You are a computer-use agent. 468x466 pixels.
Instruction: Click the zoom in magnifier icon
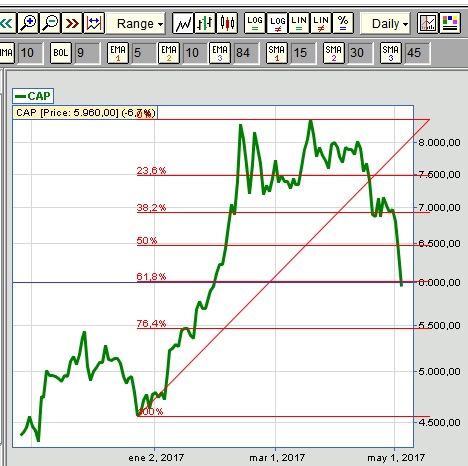pos(28,23)
